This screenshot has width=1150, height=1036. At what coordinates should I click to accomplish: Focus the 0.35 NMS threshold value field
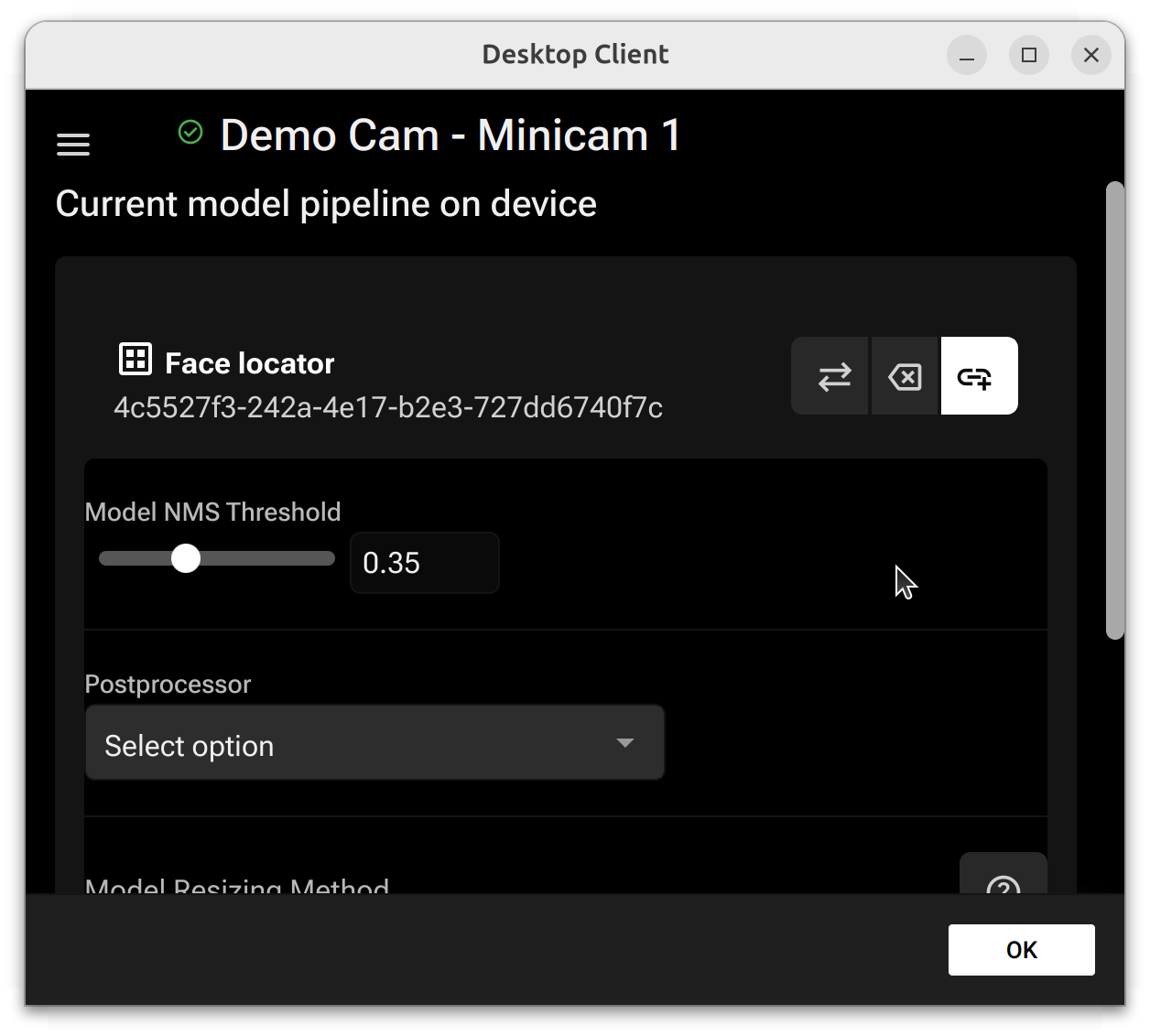tap(424, 563)
